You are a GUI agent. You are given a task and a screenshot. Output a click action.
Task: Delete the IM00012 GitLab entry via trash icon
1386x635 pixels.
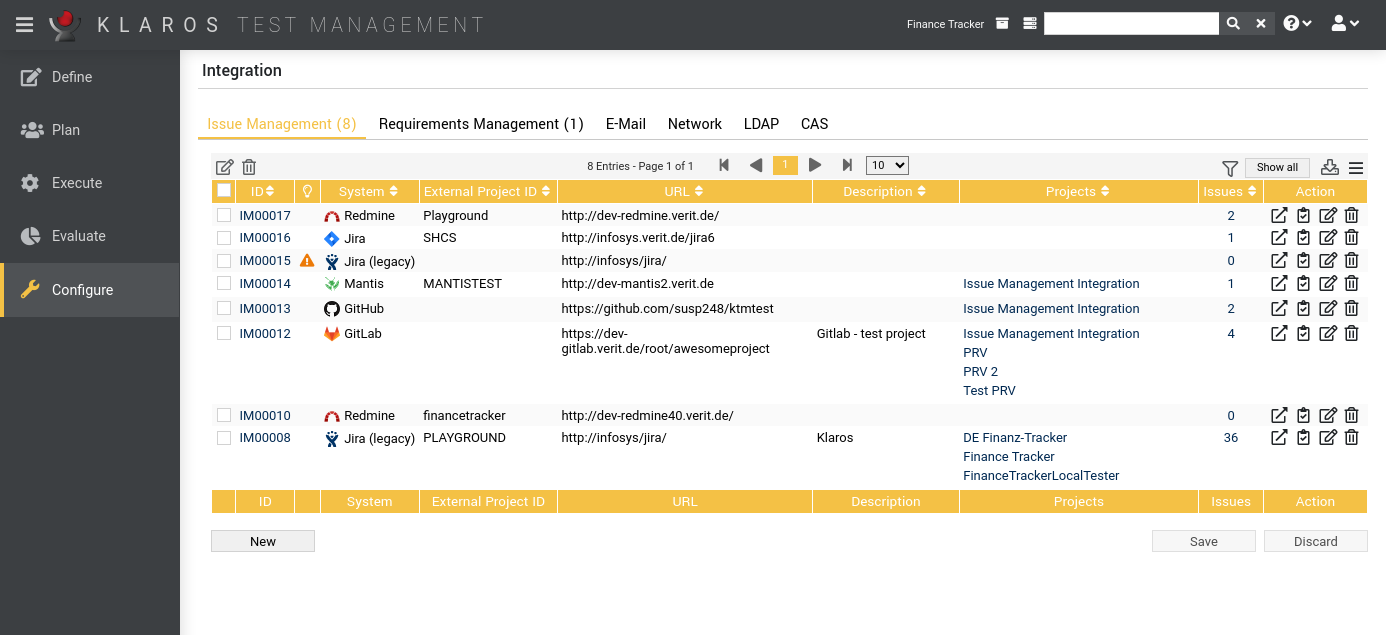coord(1351,333)
